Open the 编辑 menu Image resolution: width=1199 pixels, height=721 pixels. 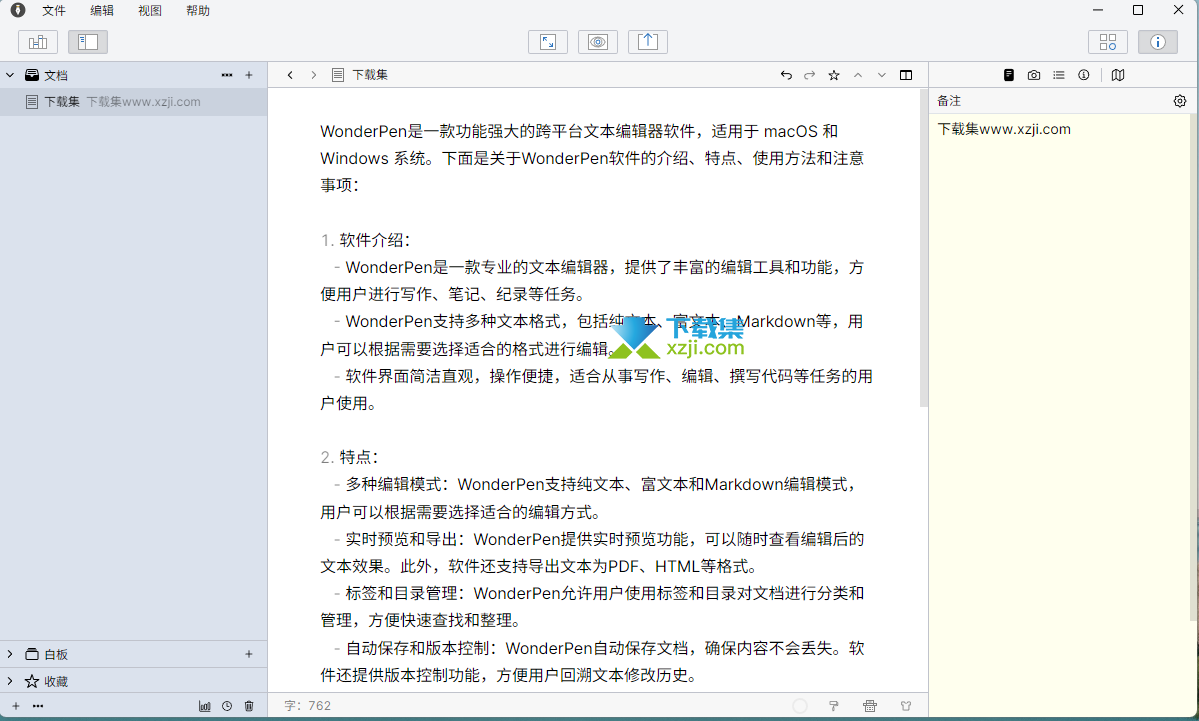coord(102,11)
